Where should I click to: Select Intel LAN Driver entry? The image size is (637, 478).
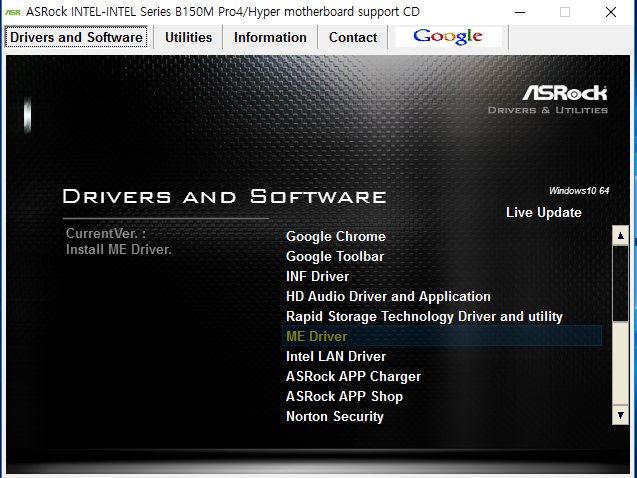335,357
